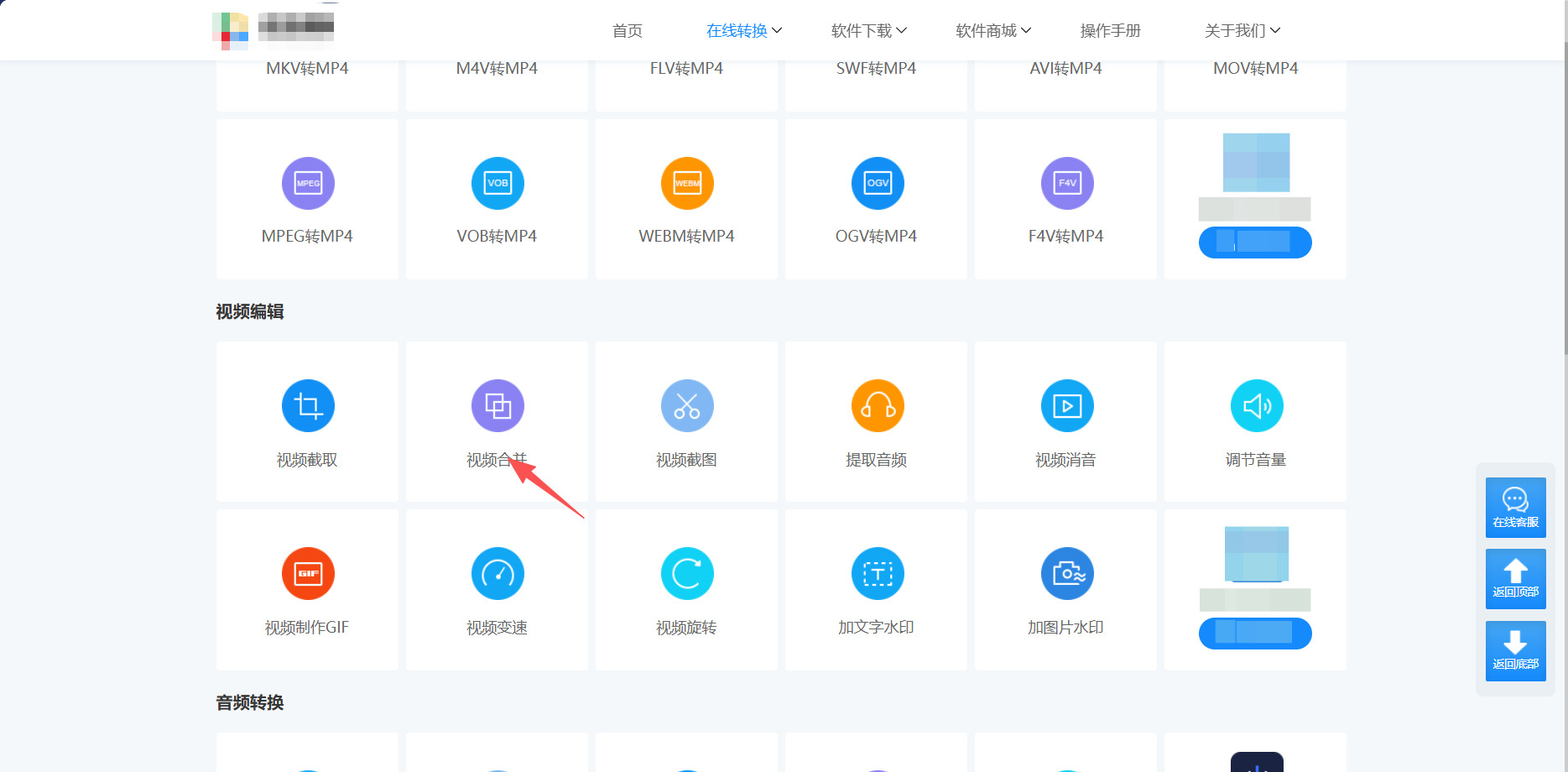Click the 调节音量 speaker icon
1568x772 pixels.
coord(1257,406)
